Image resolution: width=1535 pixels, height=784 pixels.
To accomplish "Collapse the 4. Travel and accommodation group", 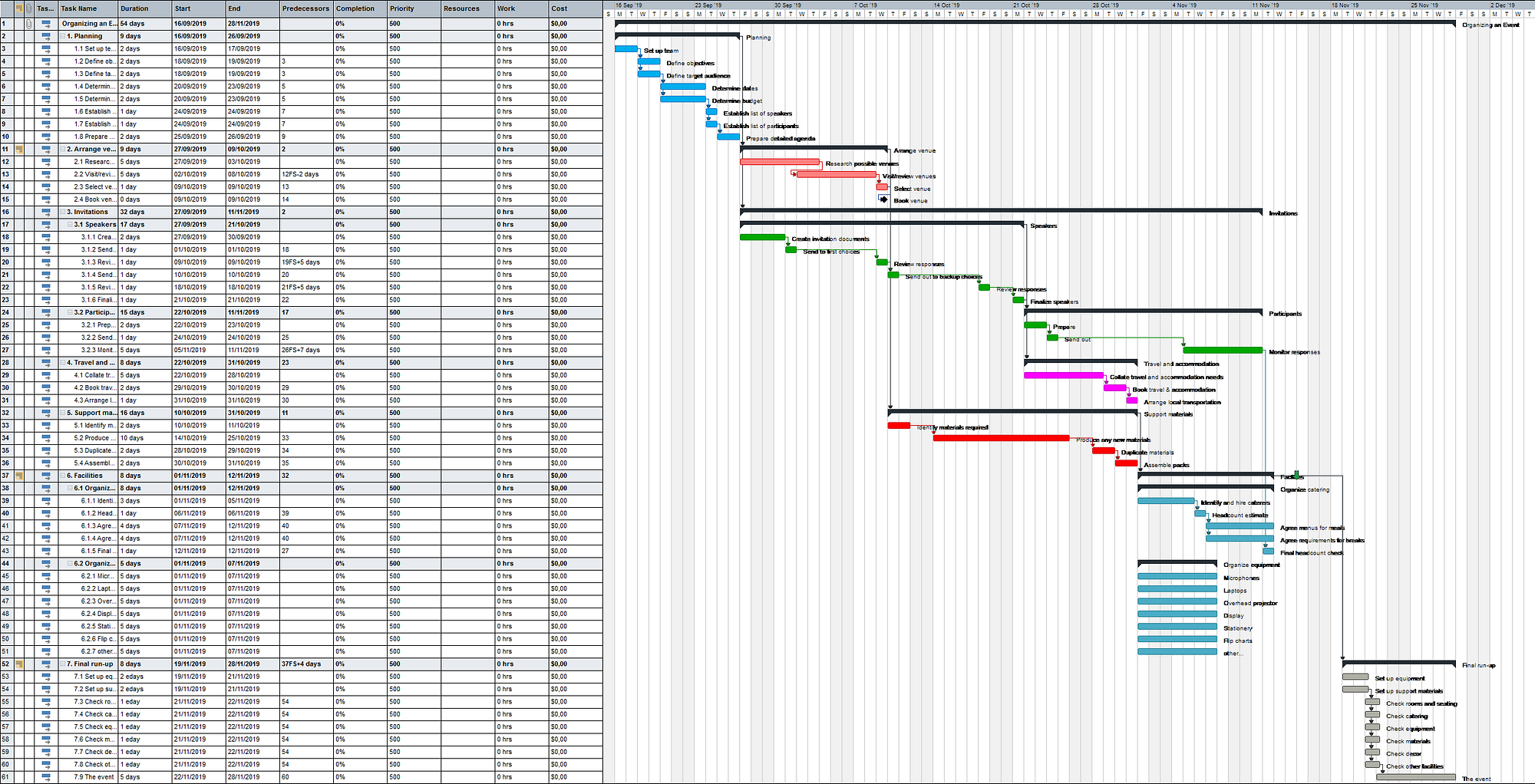I will [x=63, y=363].
